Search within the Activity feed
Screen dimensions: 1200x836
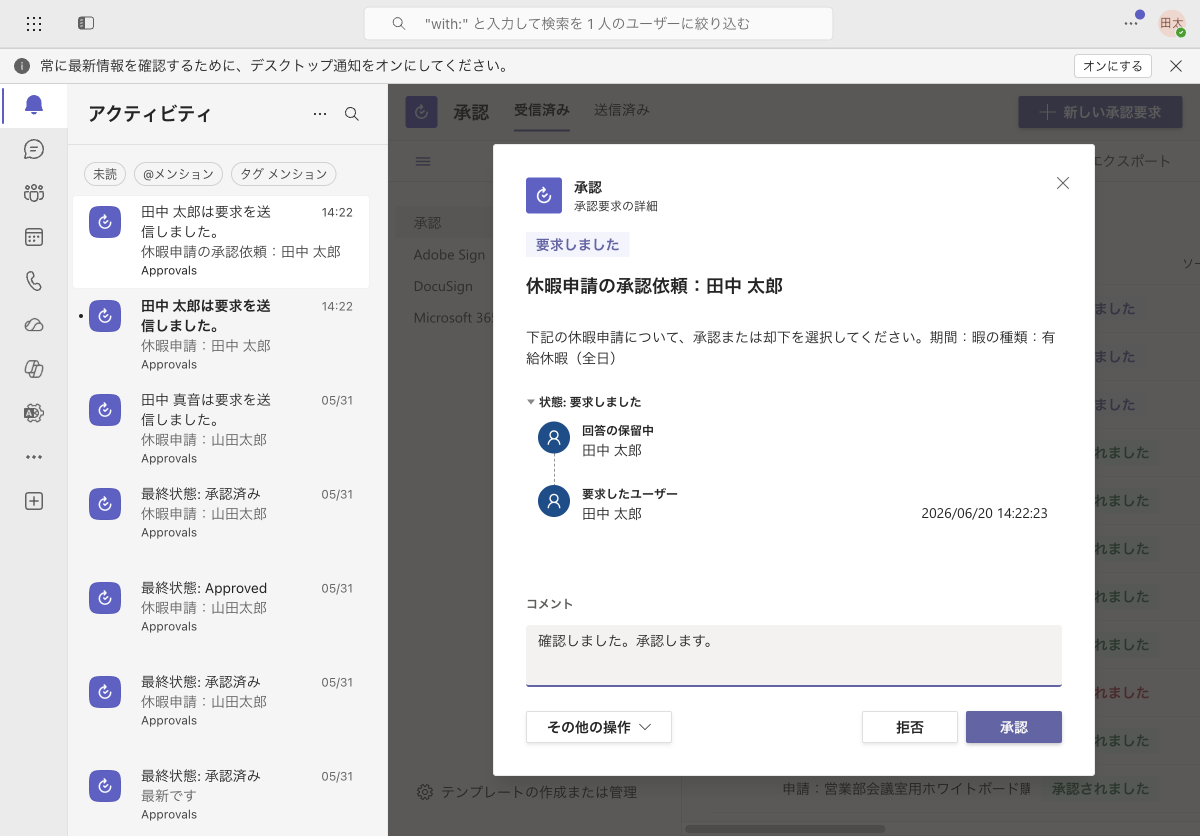point(352,114)
